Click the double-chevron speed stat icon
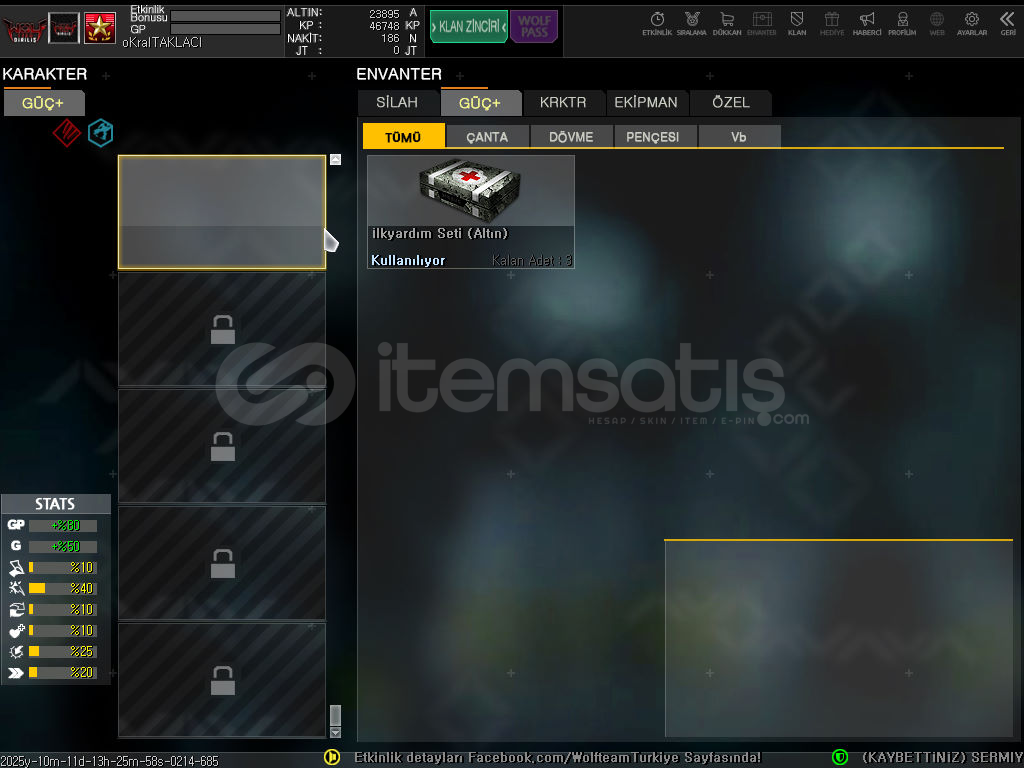This screenshot has height=768, width=1024. pos(16,673)
